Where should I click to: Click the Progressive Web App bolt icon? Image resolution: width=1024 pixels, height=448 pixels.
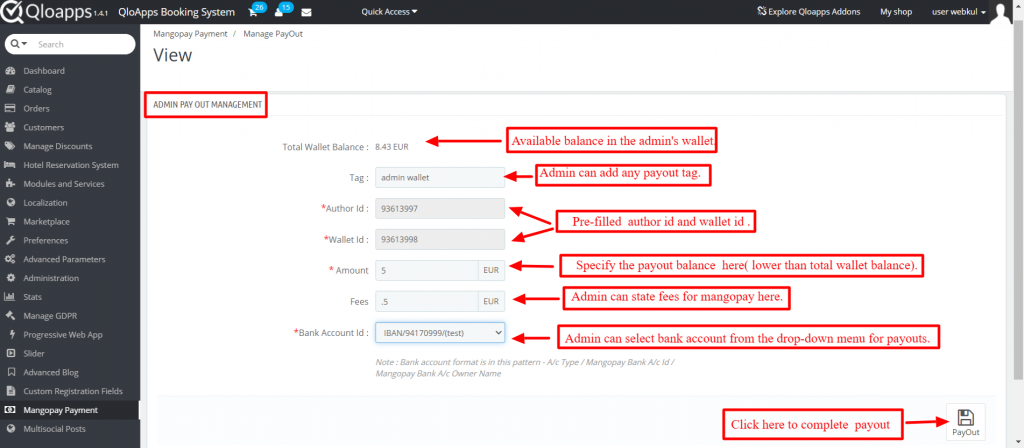tap(10, 334)
